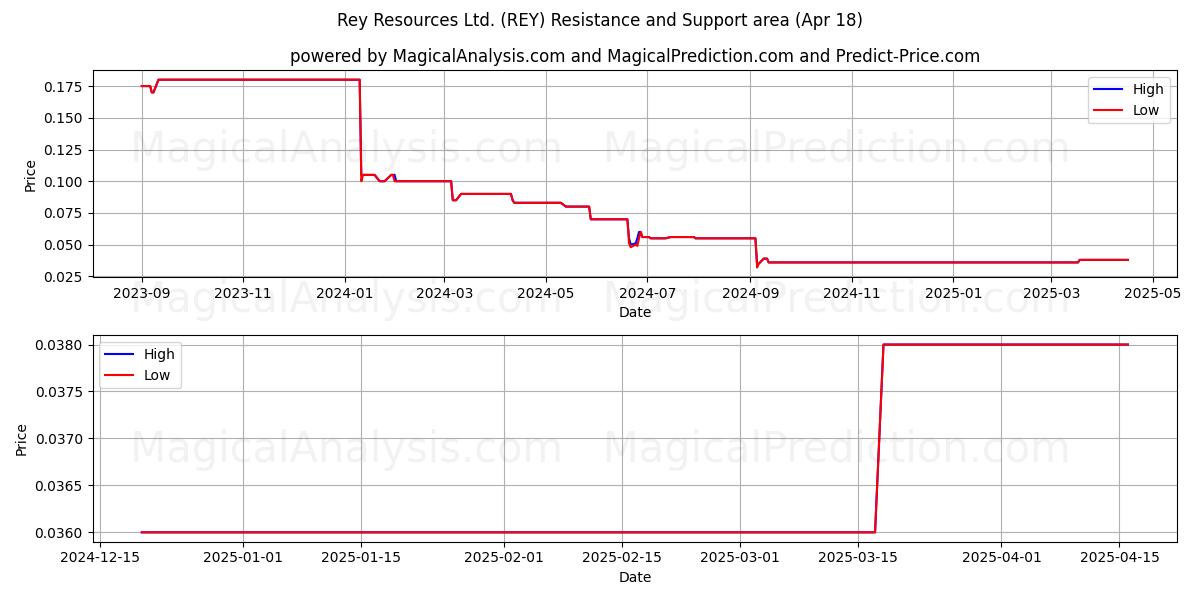Image resolution: width=1200 pixels, height=600 pixels.
Task: Click the 2025-01-15 date tick label
Action: click(361, 558)
